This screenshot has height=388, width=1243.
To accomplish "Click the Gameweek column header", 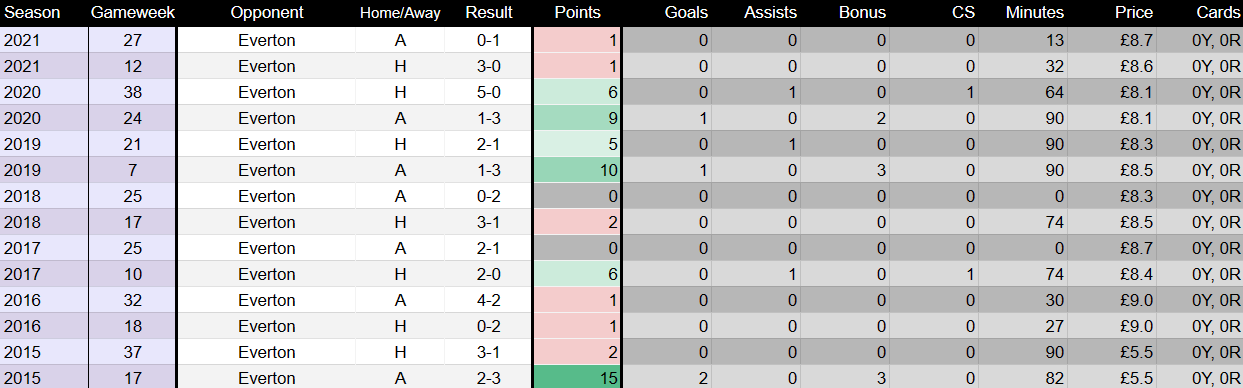I will 132,13.
